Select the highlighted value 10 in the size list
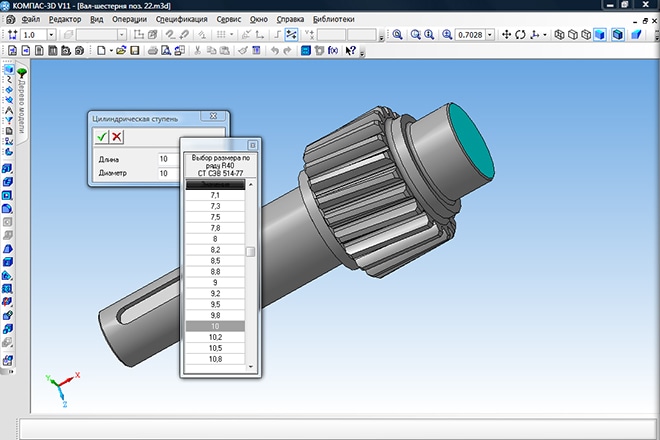 click(215, 326)
